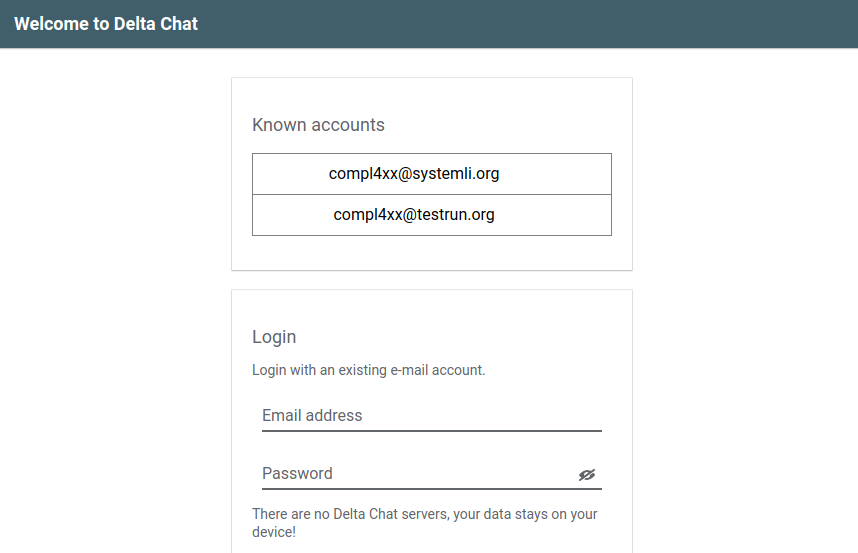
Task: Click the "Login" card heading
Action: [x=274, y=337]
